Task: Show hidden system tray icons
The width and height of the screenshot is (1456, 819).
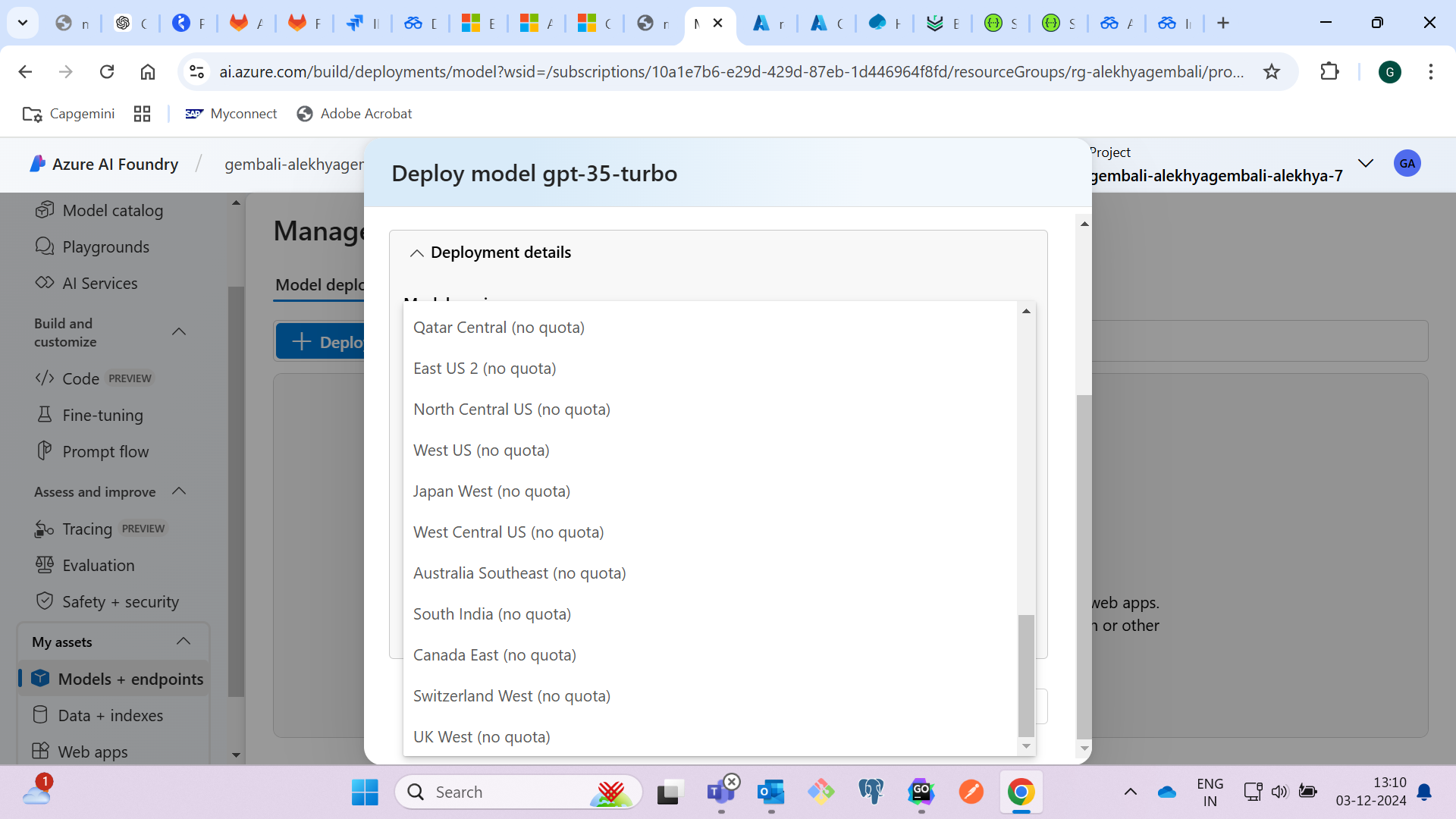Action: coord(1130,792)
